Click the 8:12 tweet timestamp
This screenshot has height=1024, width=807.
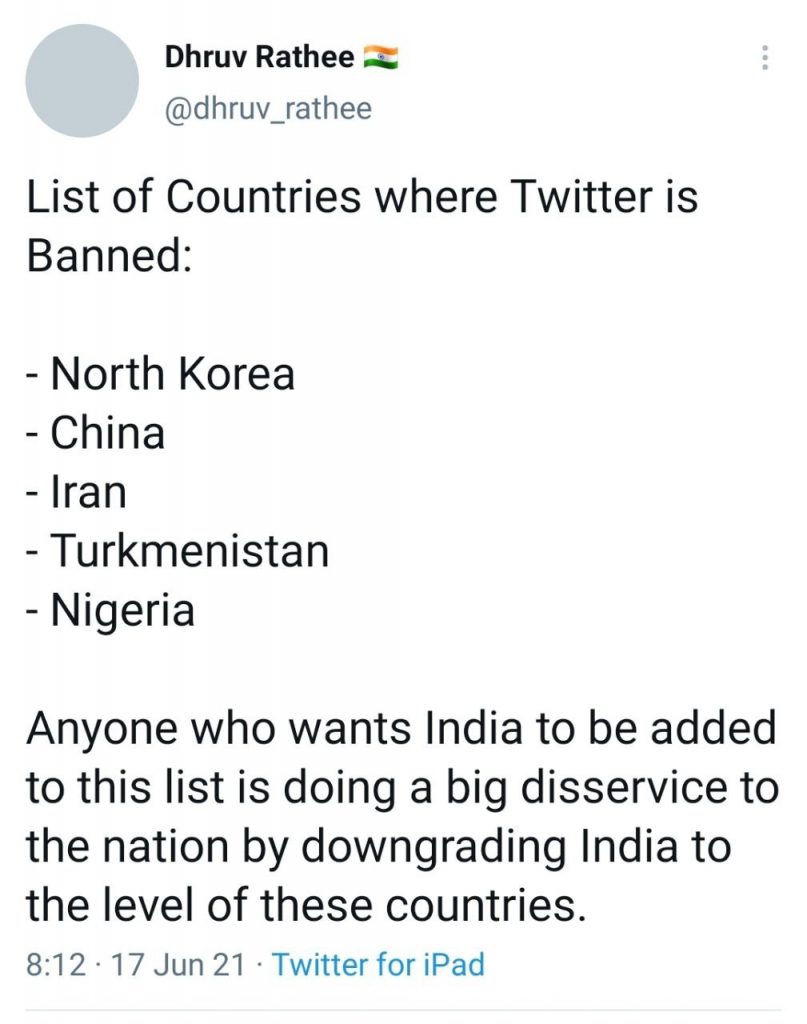51,965
